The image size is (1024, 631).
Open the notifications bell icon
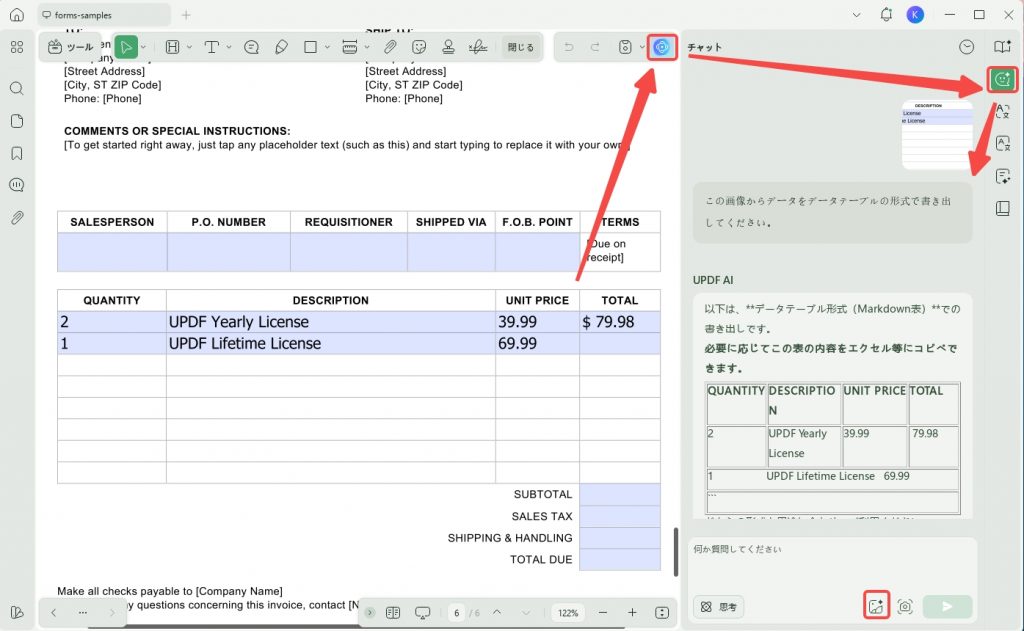pyautogui.click(x=886, y=14)
